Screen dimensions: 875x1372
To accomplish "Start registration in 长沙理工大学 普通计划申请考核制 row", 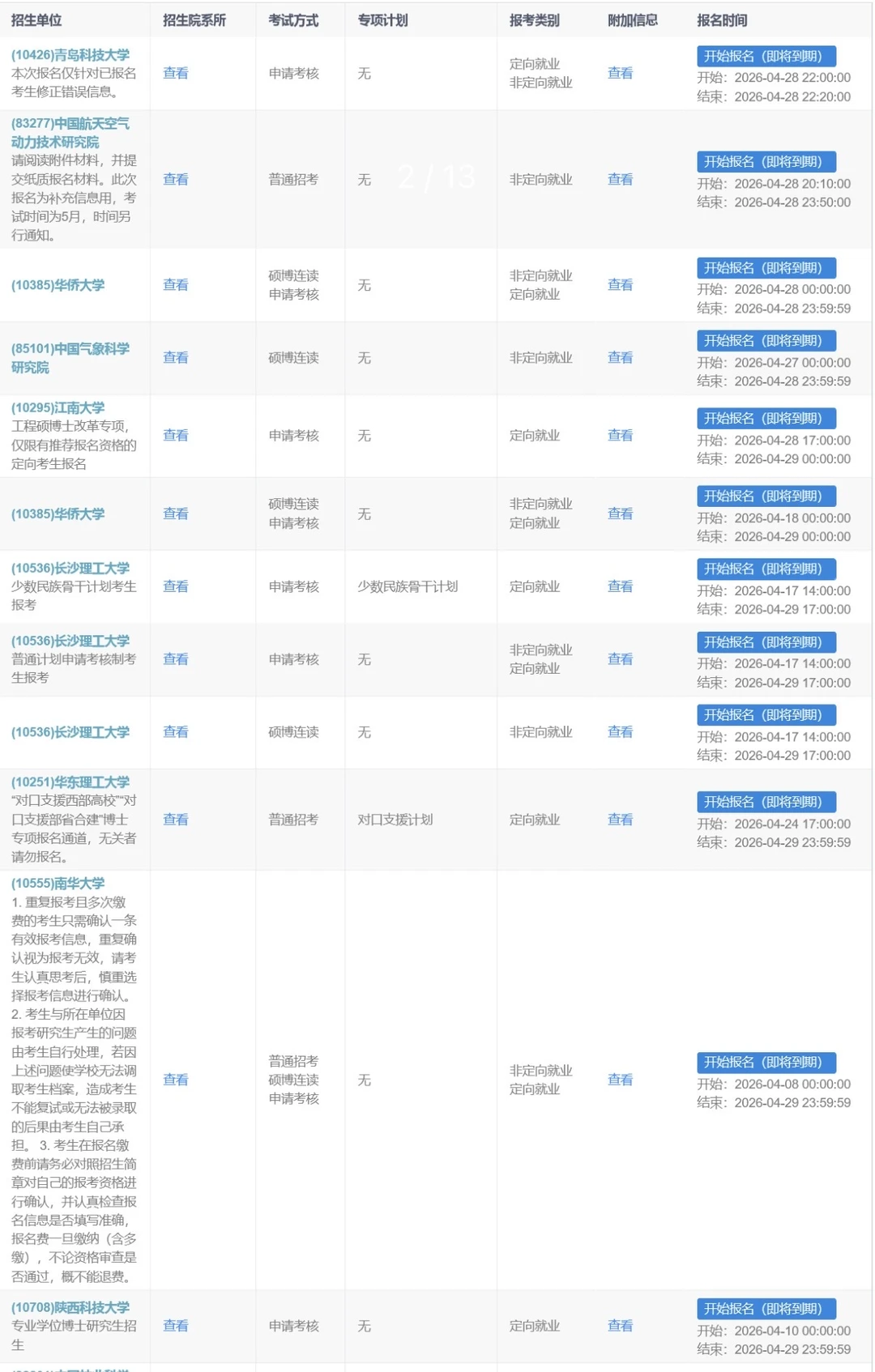I will 766,642.
